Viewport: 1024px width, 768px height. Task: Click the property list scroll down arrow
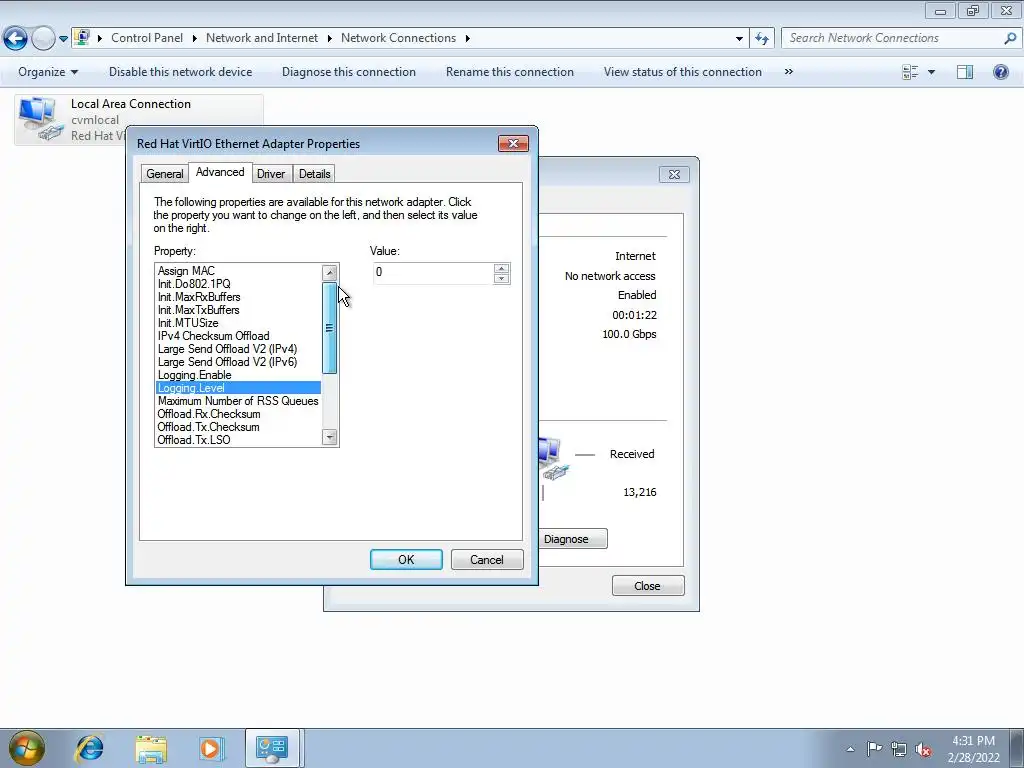click(x=330, y=438)
